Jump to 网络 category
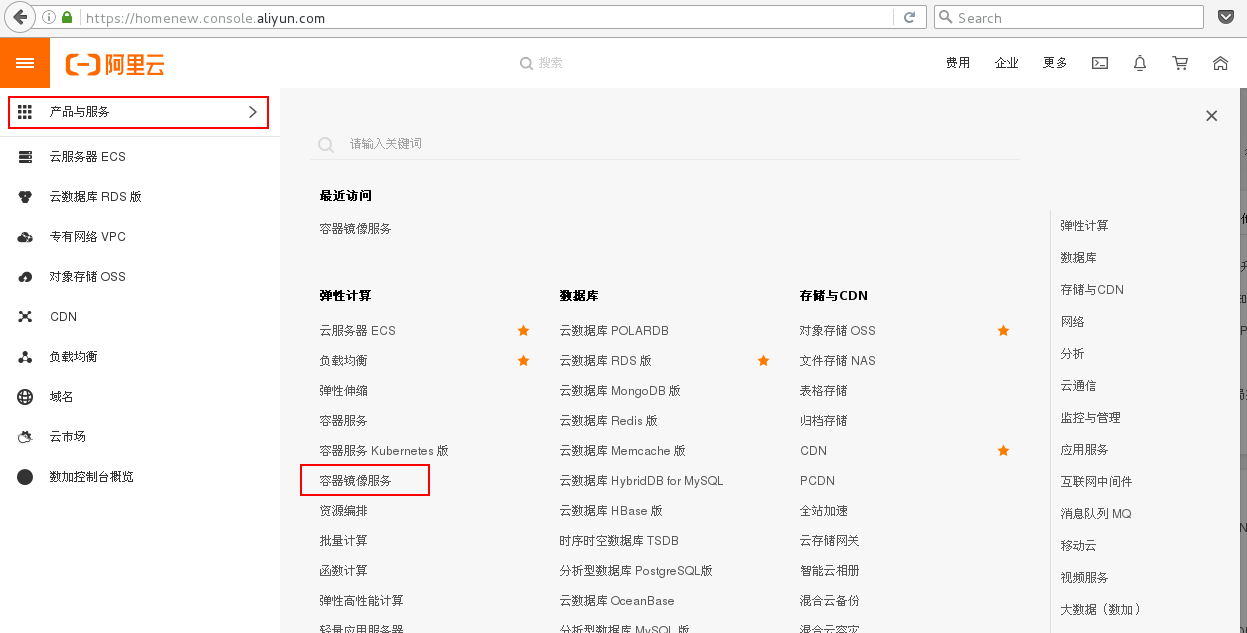 click(x=1073, y=322)
